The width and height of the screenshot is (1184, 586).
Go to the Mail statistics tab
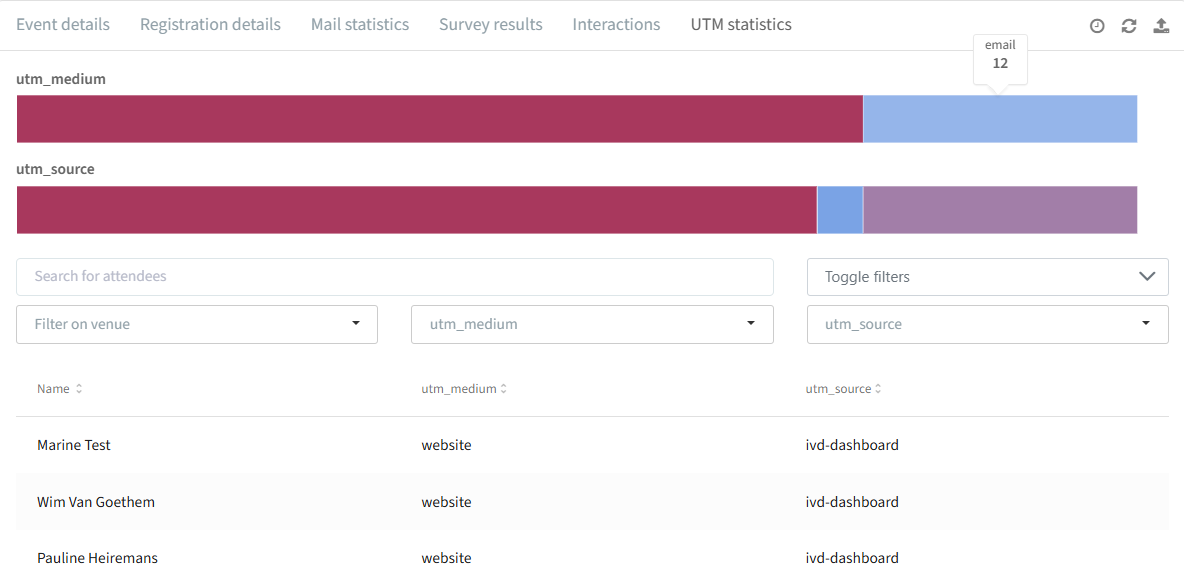pos(360,24)
